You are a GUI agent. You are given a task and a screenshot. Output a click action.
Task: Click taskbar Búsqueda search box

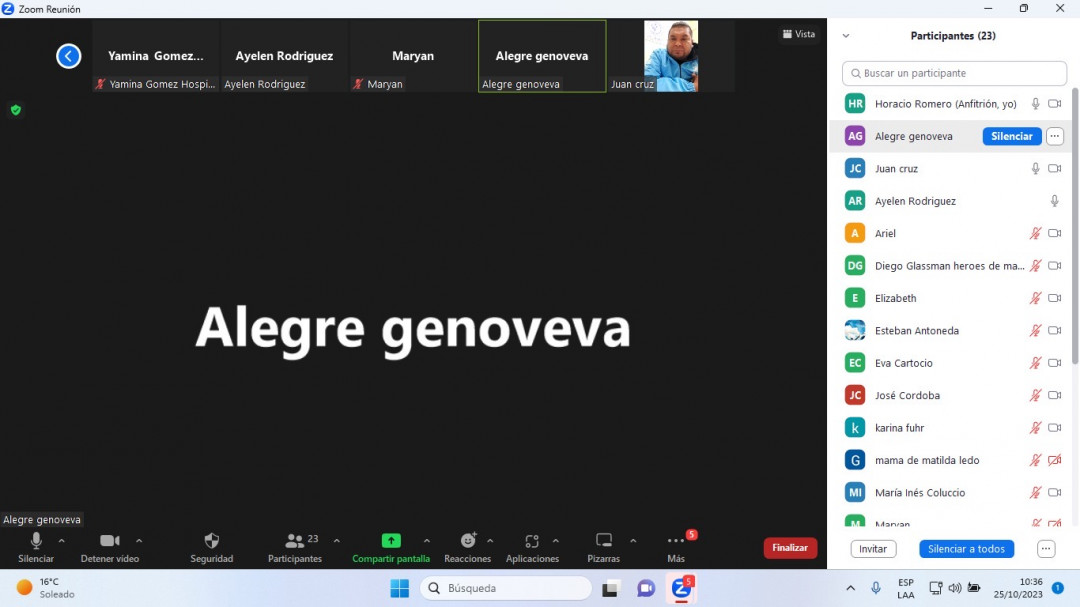pyautogui.click(x=506, y=588)
